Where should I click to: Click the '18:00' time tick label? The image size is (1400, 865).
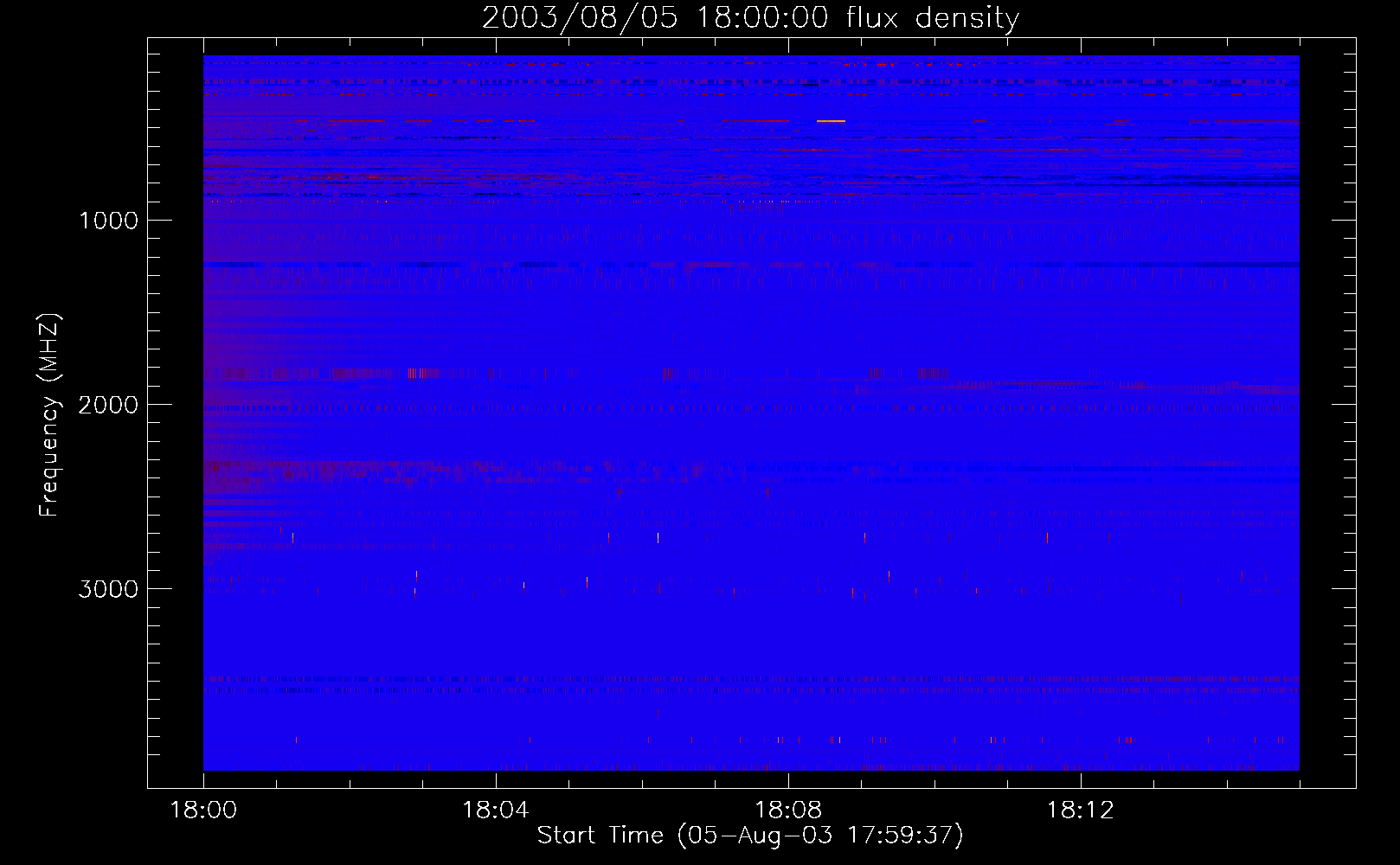203,811
